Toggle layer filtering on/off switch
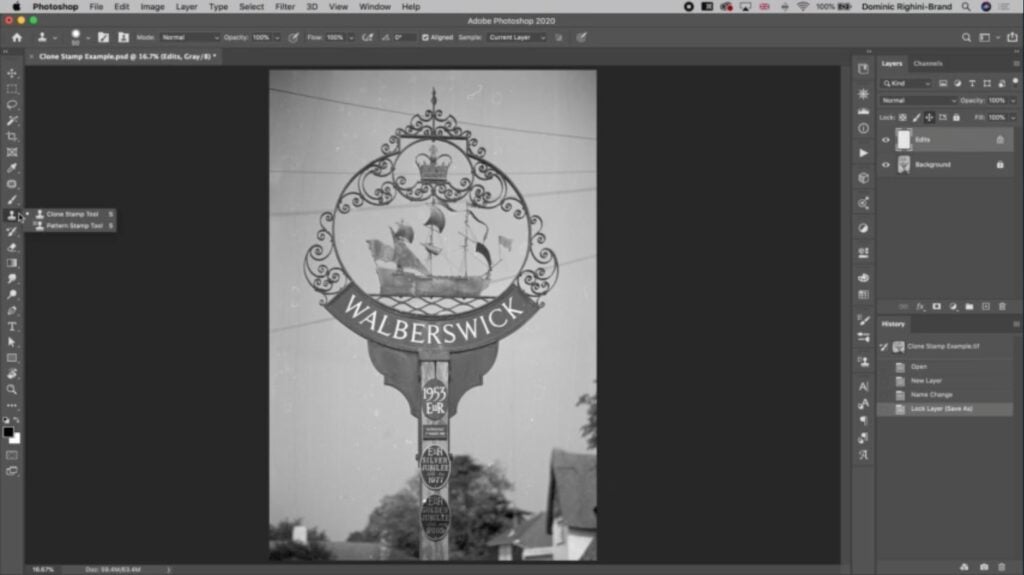Image resolution: width=1024 pixels, height=575 pixels. tap(1016, 82)
